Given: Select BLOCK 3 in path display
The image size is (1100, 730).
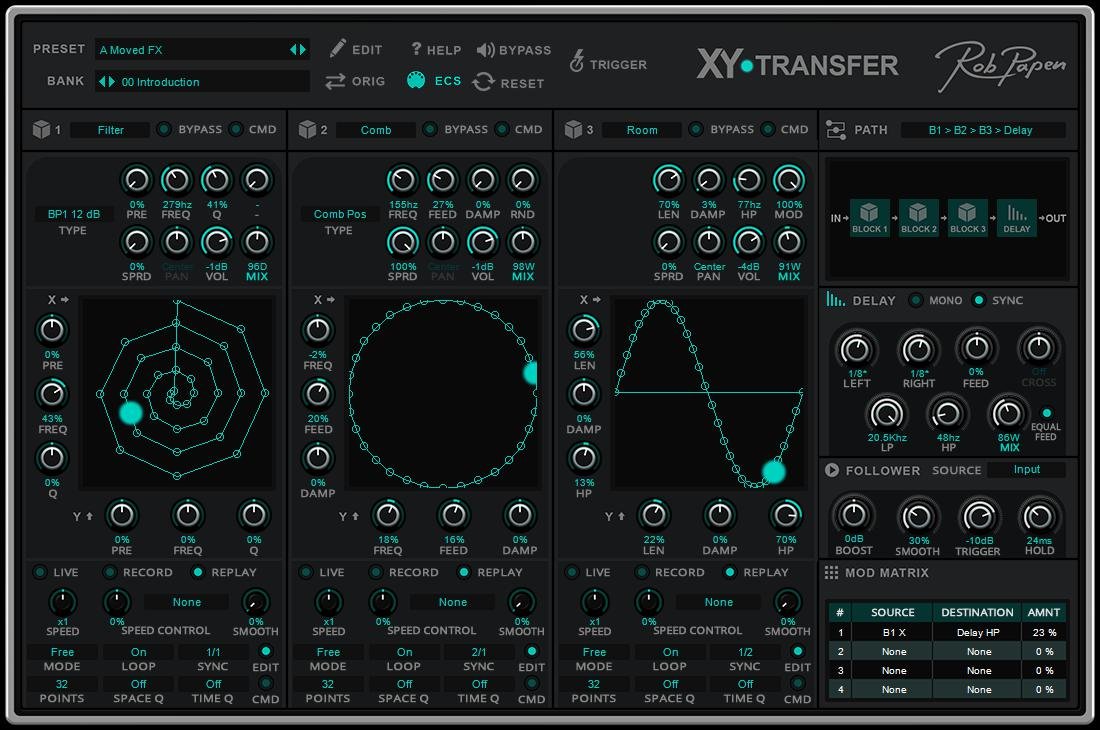Looking at the screenshot, I should coord(967,217).
